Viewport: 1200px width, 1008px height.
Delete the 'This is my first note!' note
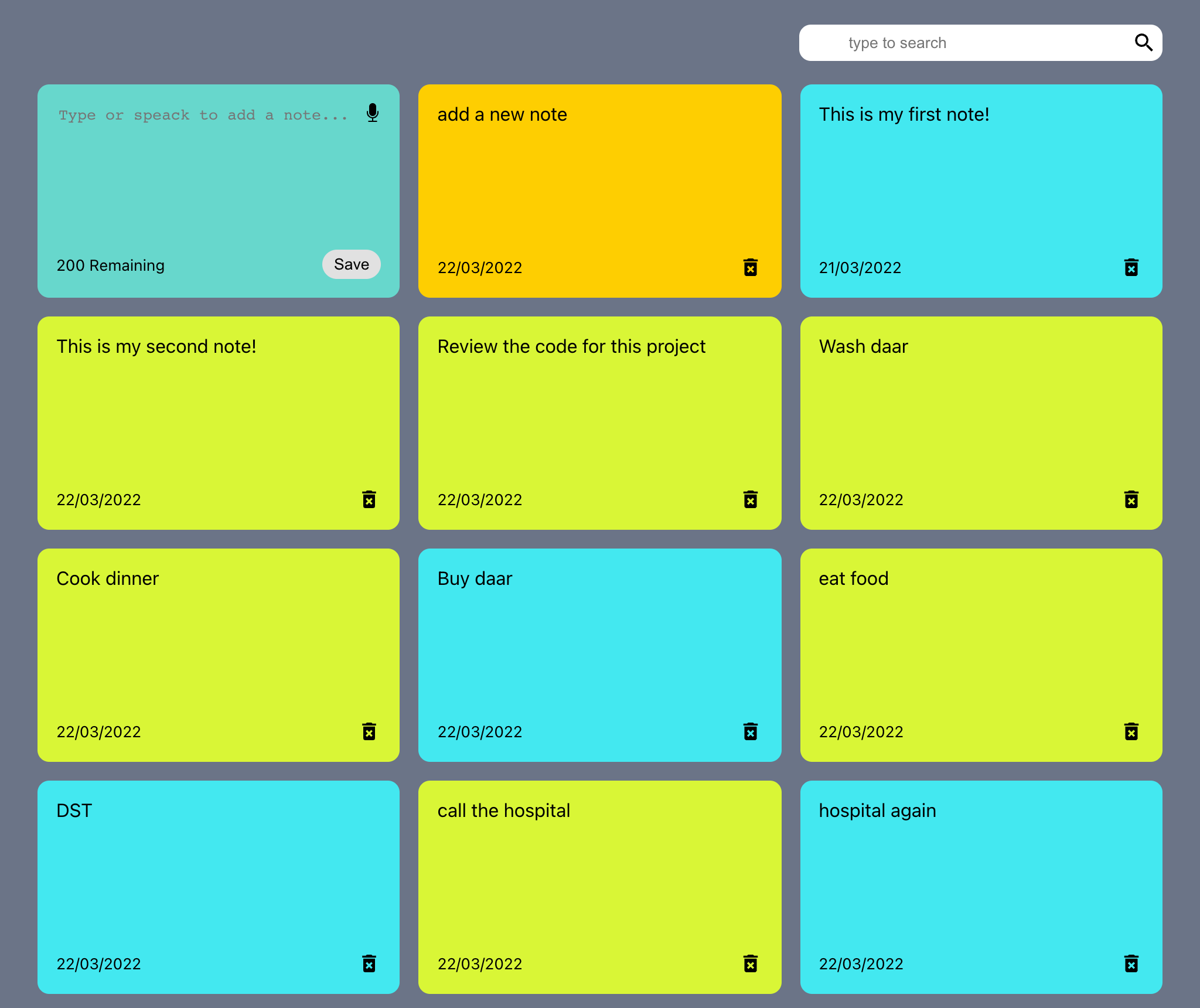coord(1131,267)
